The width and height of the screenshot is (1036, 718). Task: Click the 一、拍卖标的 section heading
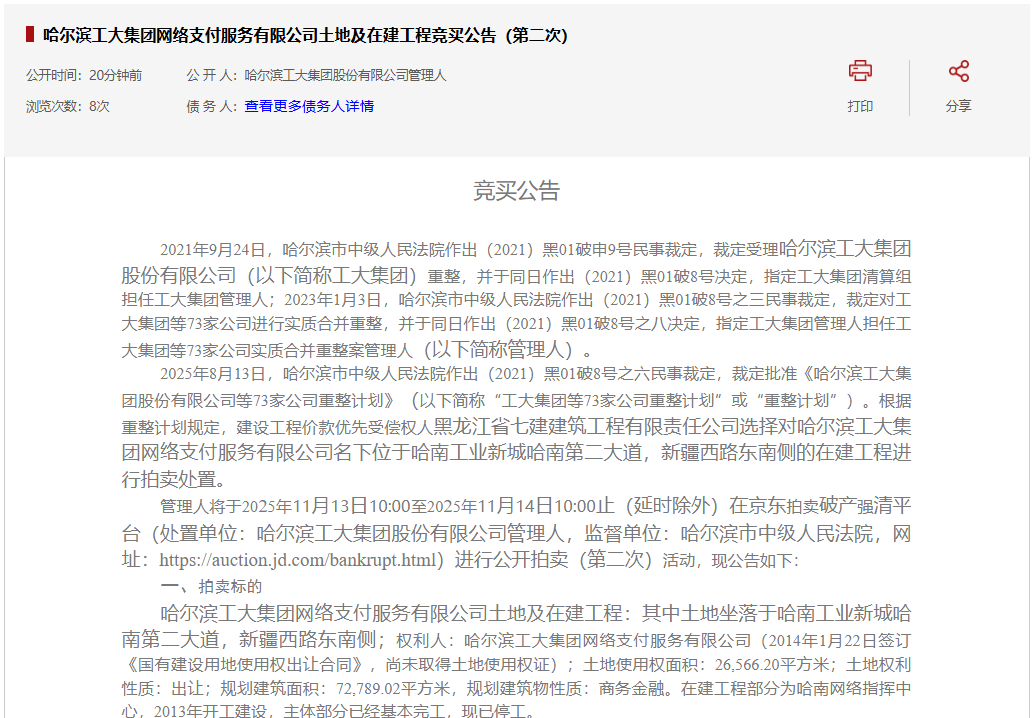[211, 587]
